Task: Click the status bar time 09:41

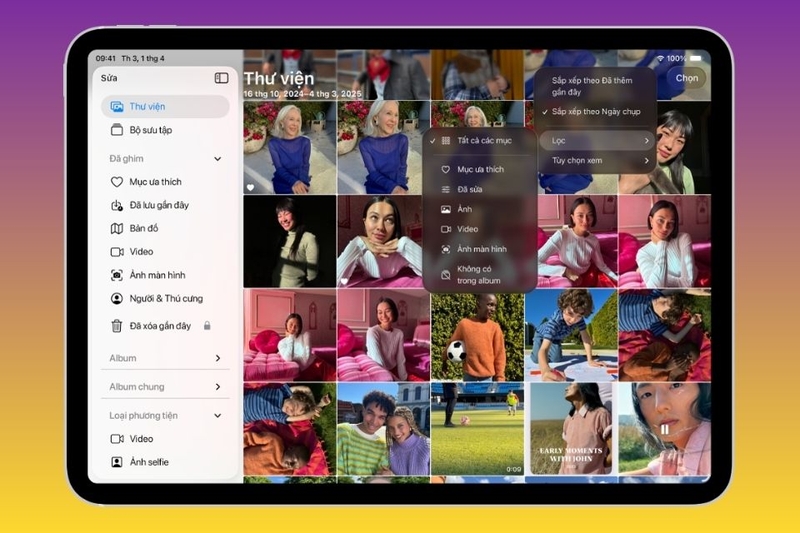Action: 106,59
